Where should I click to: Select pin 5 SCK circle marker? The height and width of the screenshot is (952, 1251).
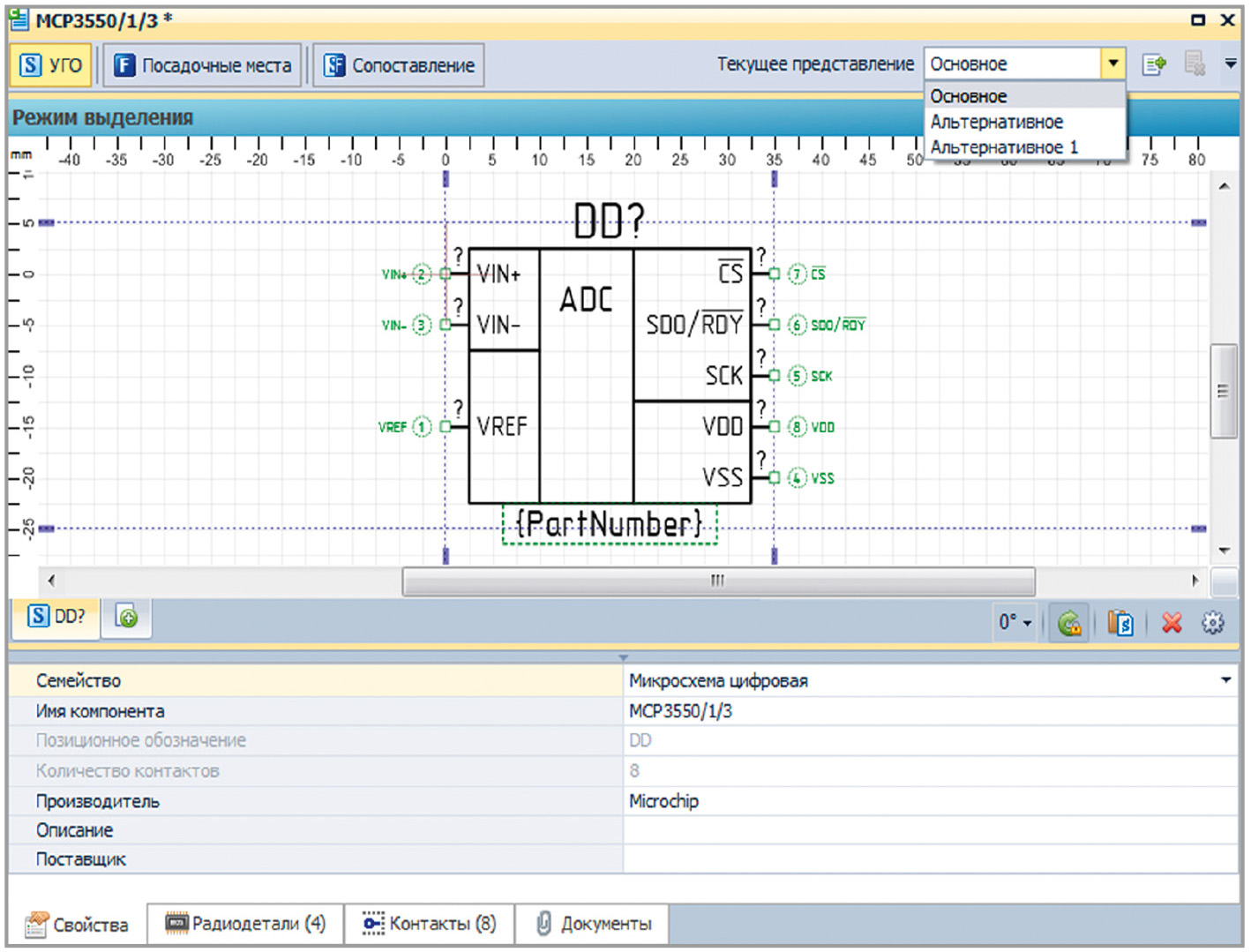[797, 376]
